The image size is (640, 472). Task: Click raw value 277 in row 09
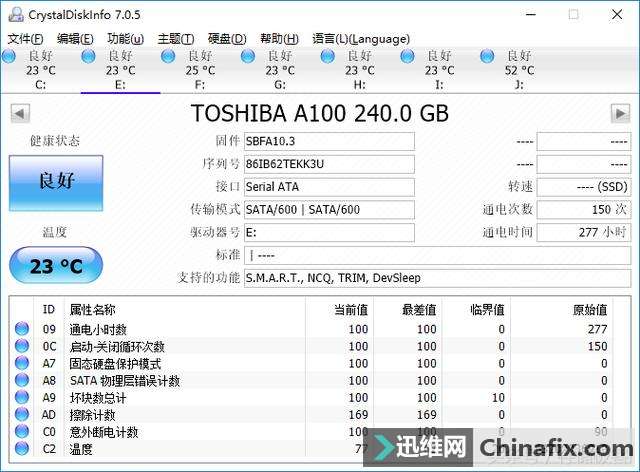click(x=598, y=329)
